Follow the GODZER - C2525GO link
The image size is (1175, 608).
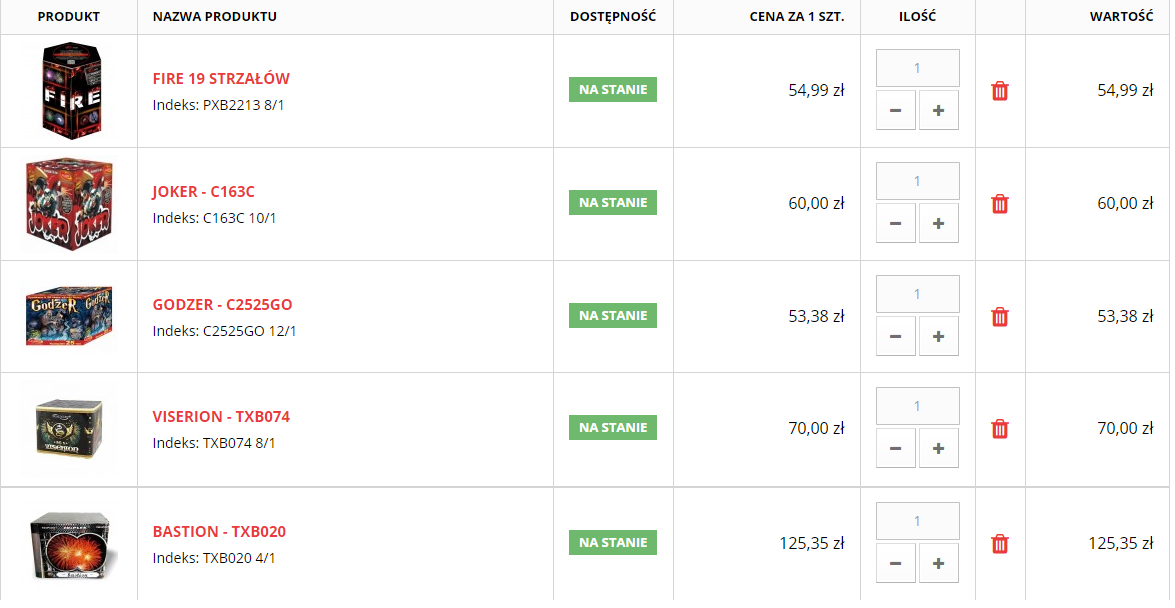223,305
